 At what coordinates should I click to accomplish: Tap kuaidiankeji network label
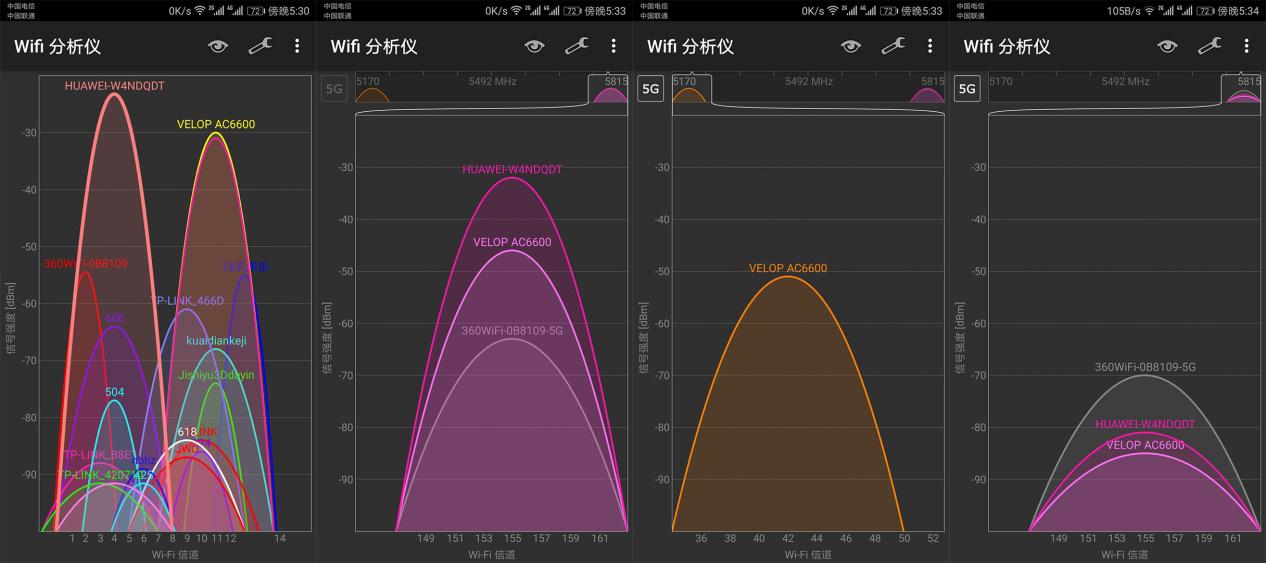[216, 341]
